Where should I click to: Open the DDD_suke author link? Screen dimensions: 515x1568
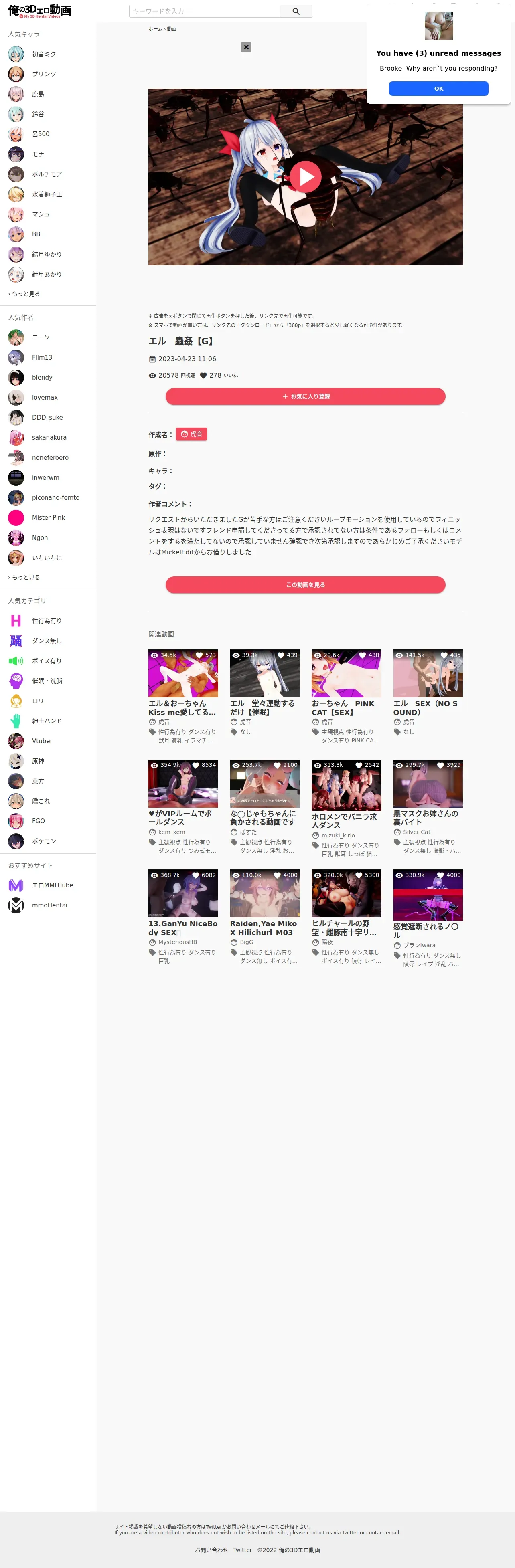(x=48, y=418)
